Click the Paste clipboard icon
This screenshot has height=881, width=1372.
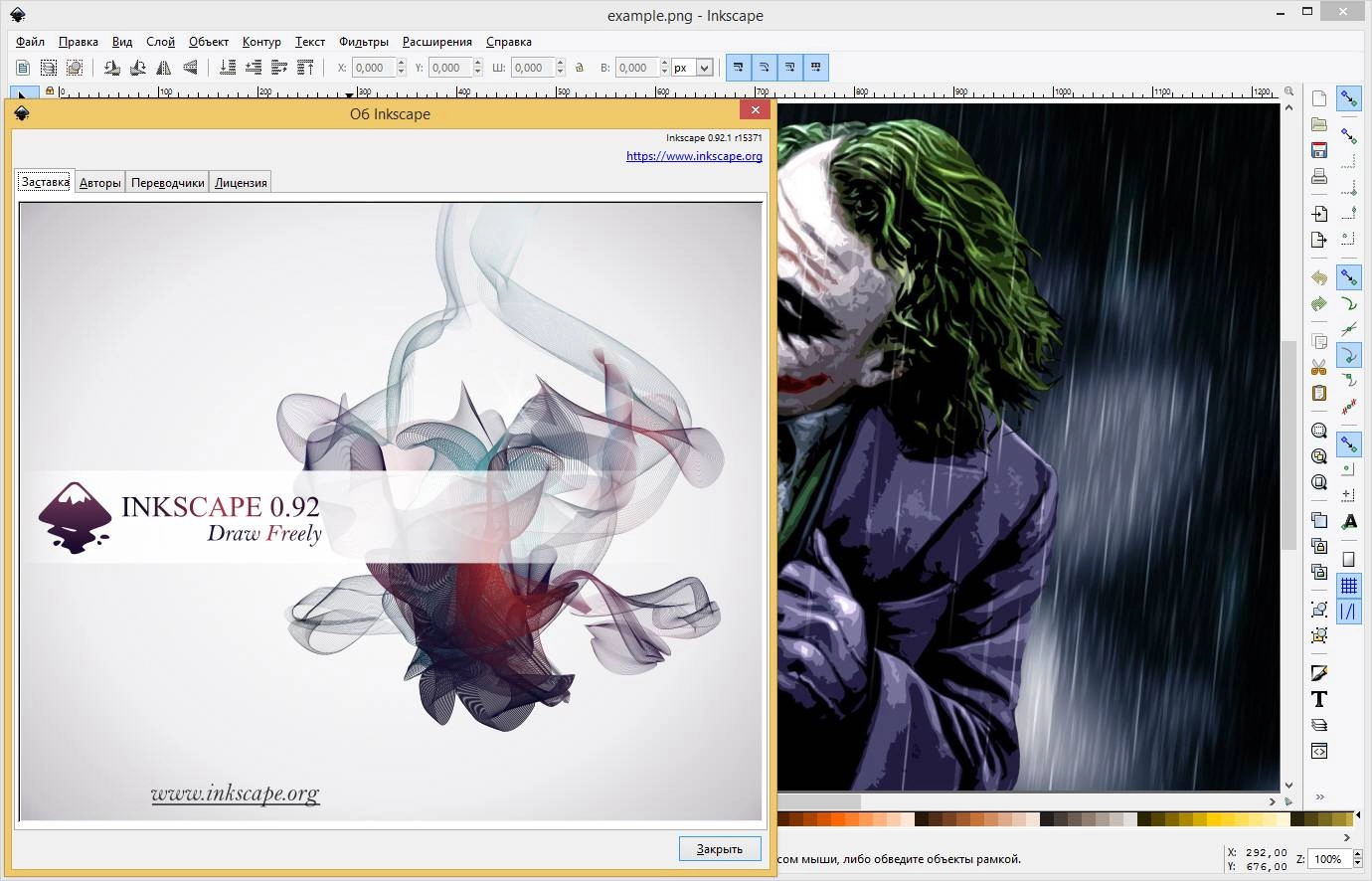pyautogui.click(x=1319, y=393)
